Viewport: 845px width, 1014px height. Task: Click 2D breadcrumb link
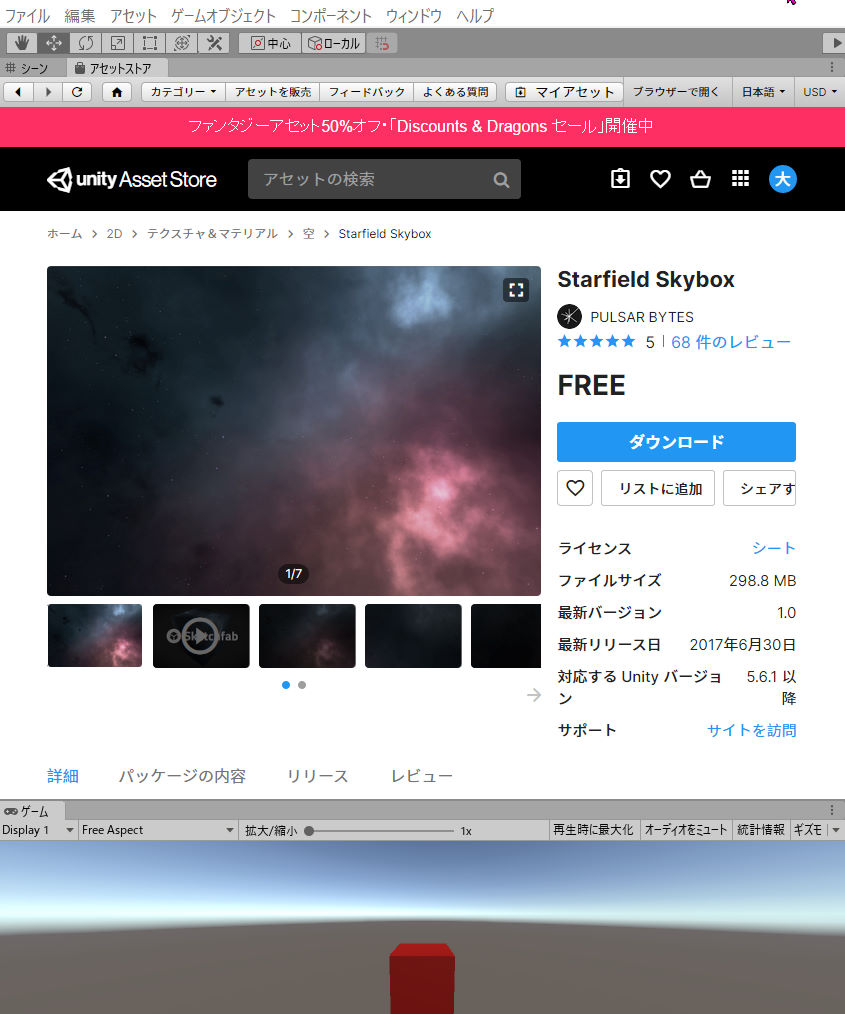pos(114,233)
